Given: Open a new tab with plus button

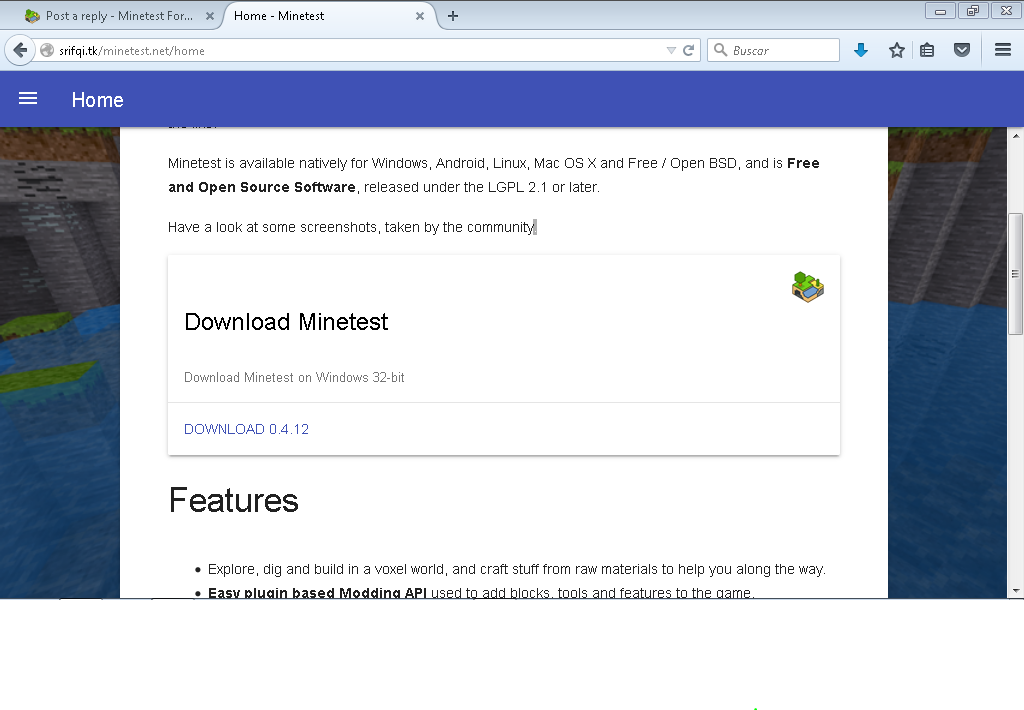Looking at the screenshot, I should 453,16.
